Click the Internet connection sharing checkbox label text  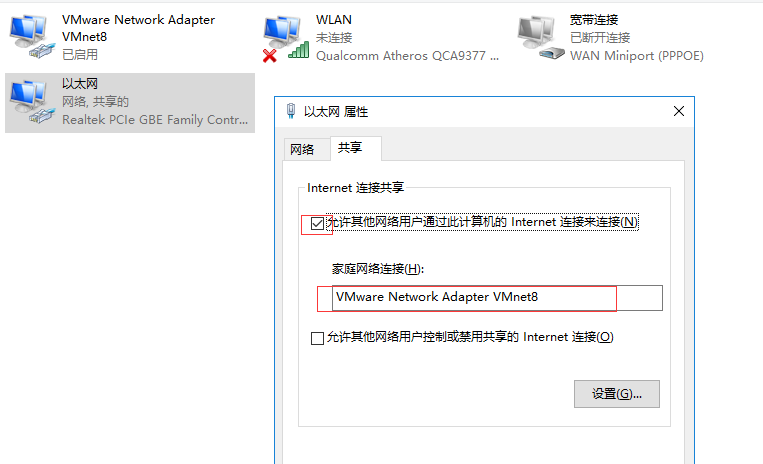click(482, 222)
